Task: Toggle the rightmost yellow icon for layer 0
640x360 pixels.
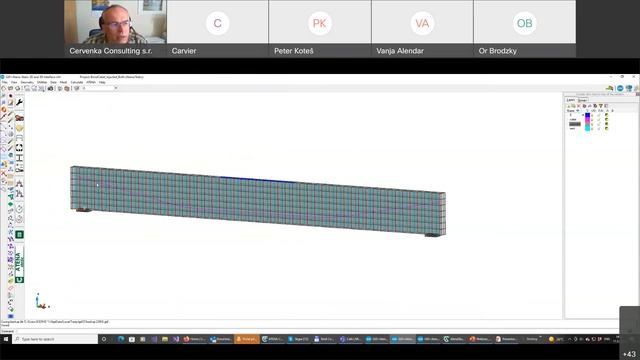Action: (607, 115)
